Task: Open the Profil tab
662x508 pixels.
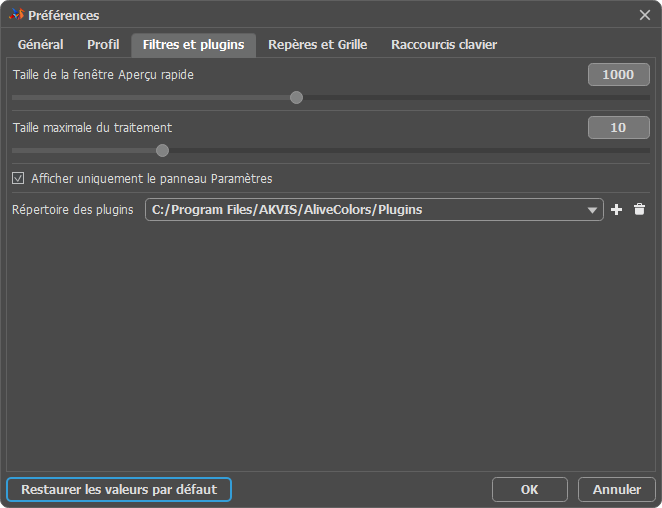Action: [x=103, y=45]
